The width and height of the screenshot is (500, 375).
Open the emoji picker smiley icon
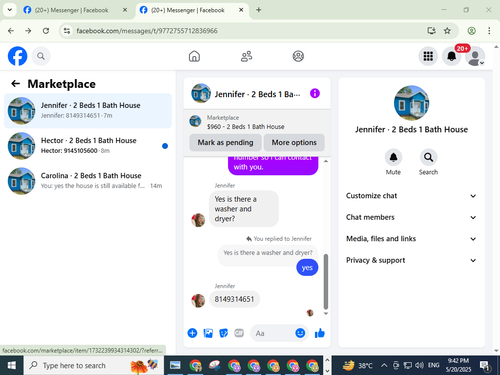(300, 333)
